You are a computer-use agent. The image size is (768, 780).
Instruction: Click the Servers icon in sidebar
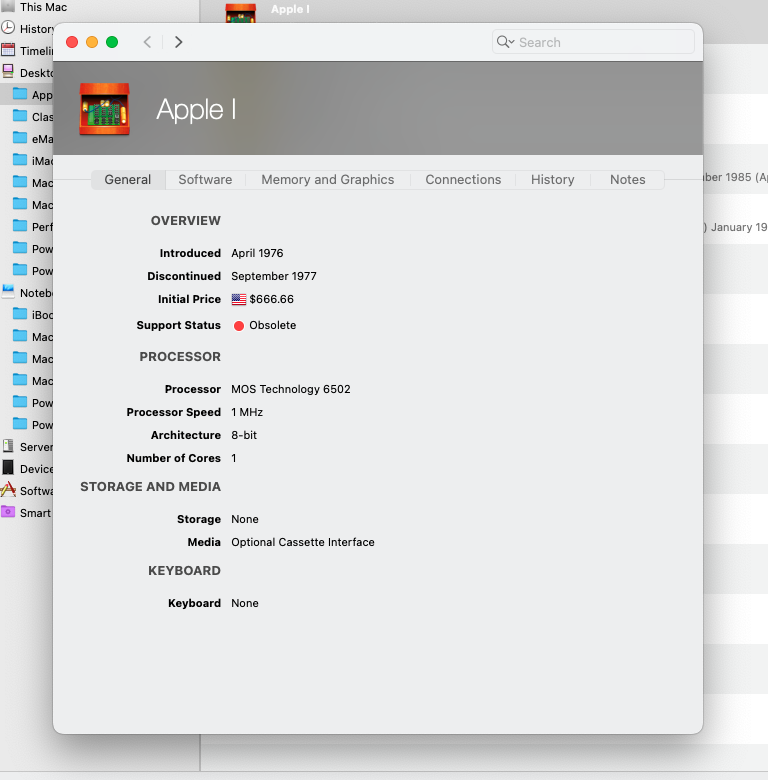click(x=8, y=446)
